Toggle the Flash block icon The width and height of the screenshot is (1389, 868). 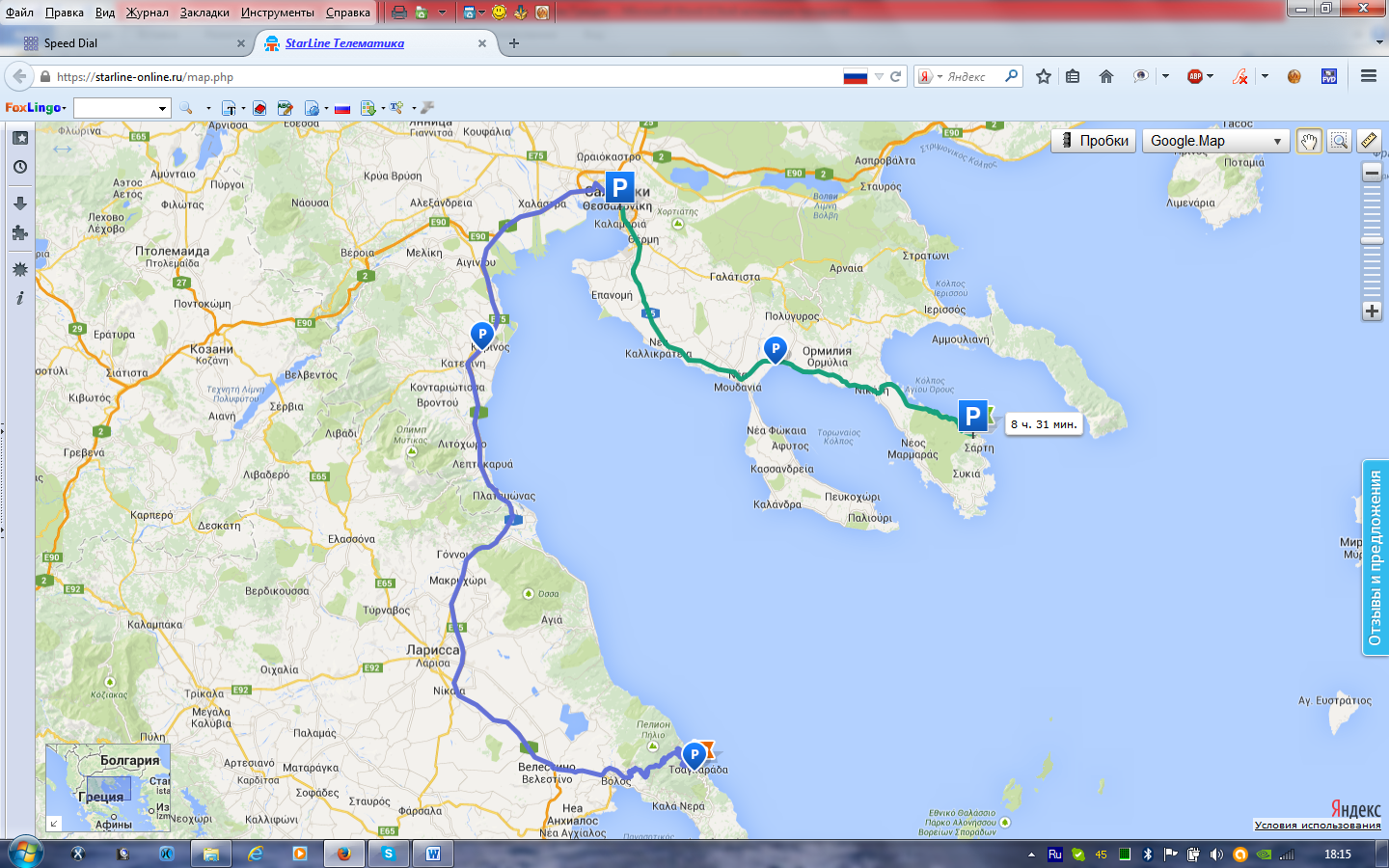tap(1240, 76)
